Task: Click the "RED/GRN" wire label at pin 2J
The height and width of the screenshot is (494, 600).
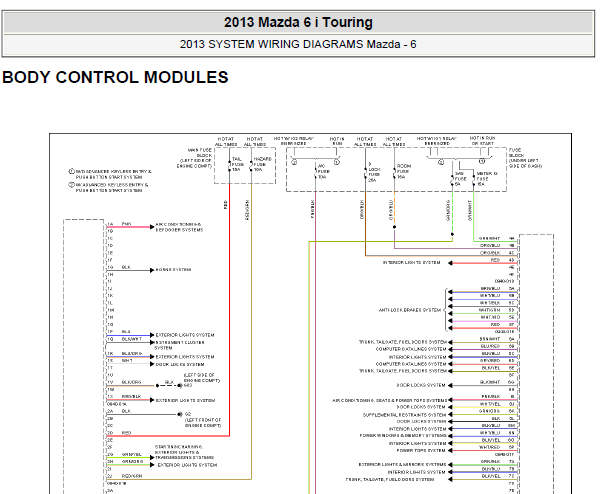Action: (132, 476)
